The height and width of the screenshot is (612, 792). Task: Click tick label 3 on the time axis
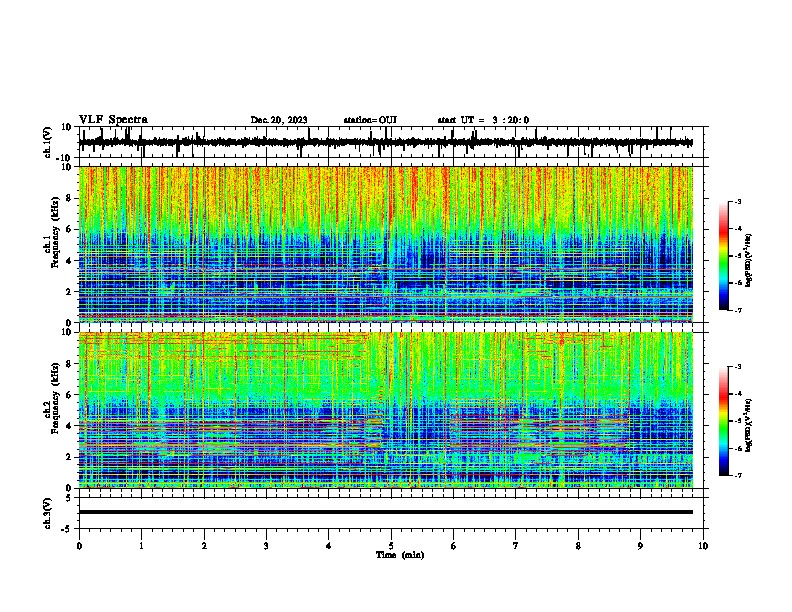click(266, 546)
